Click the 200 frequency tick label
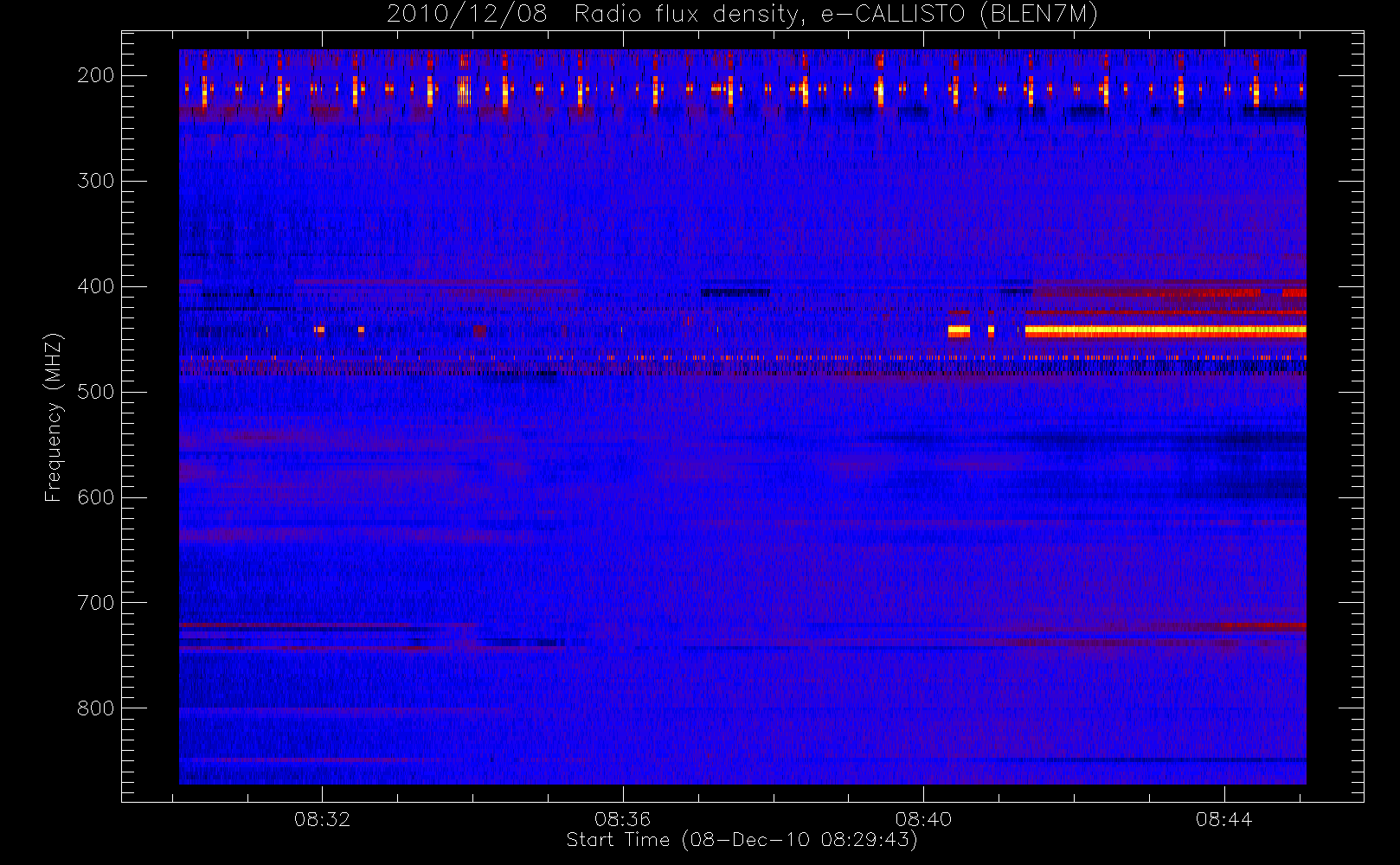 (96, 75)
